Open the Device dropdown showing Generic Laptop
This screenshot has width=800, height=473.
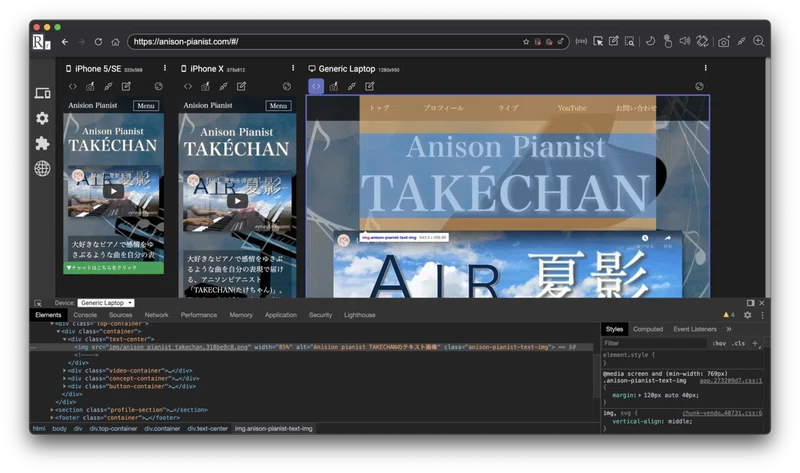point(106,303)
